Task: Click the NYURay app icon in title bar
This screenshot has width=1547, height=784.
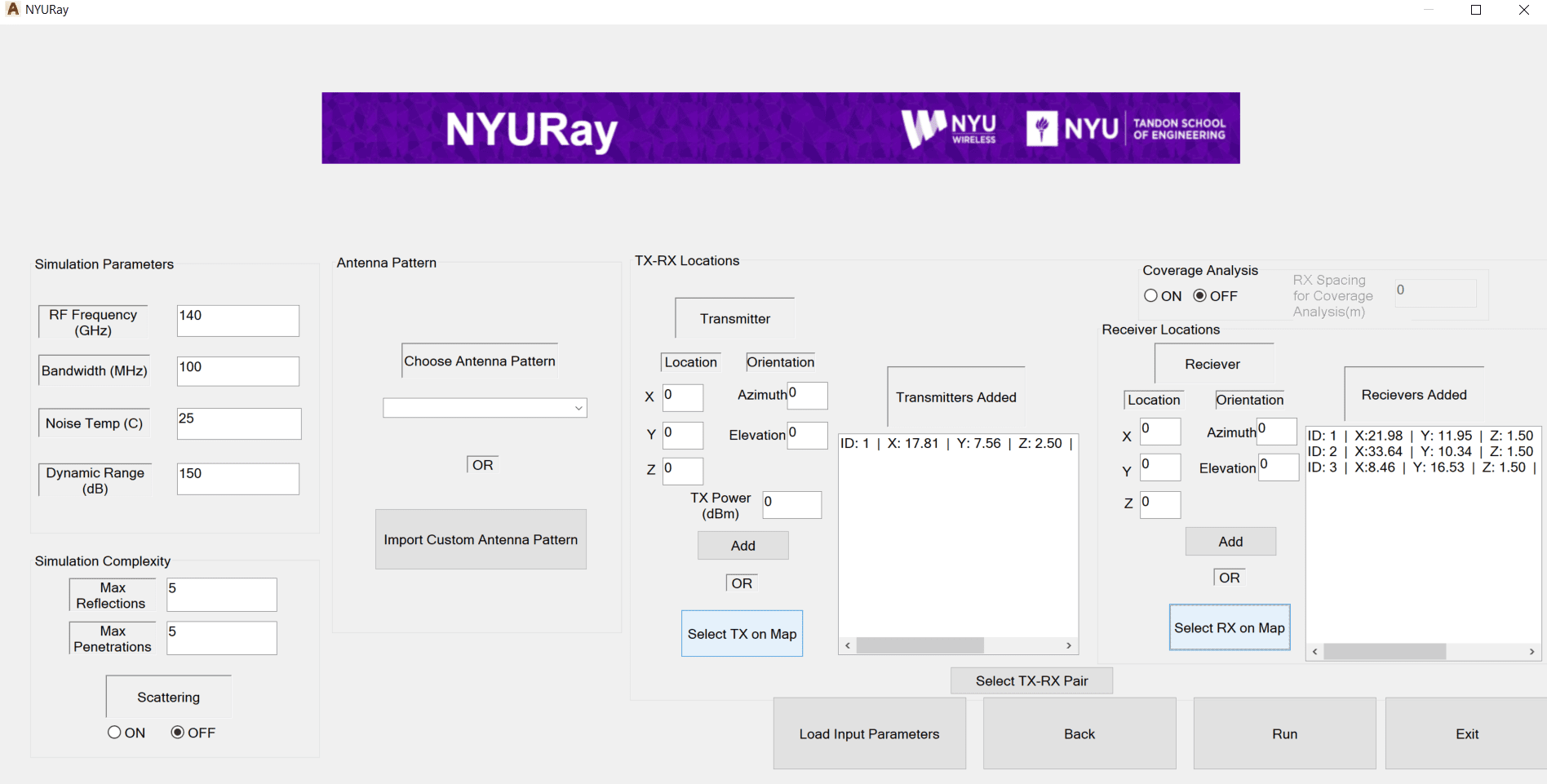Action: [x=12, y=9]
